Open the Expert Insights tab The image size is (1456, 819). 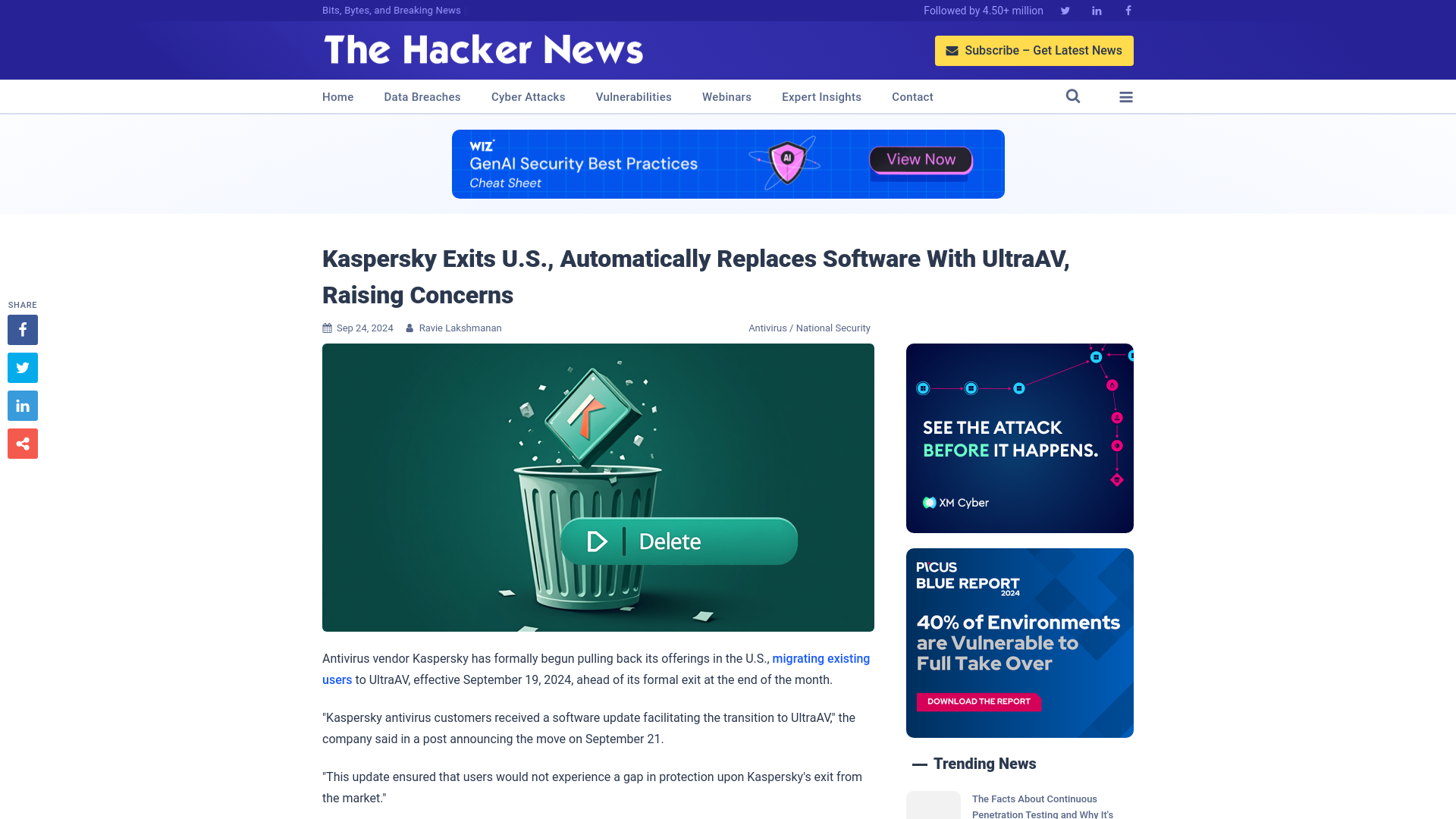(x=821, y=97)
